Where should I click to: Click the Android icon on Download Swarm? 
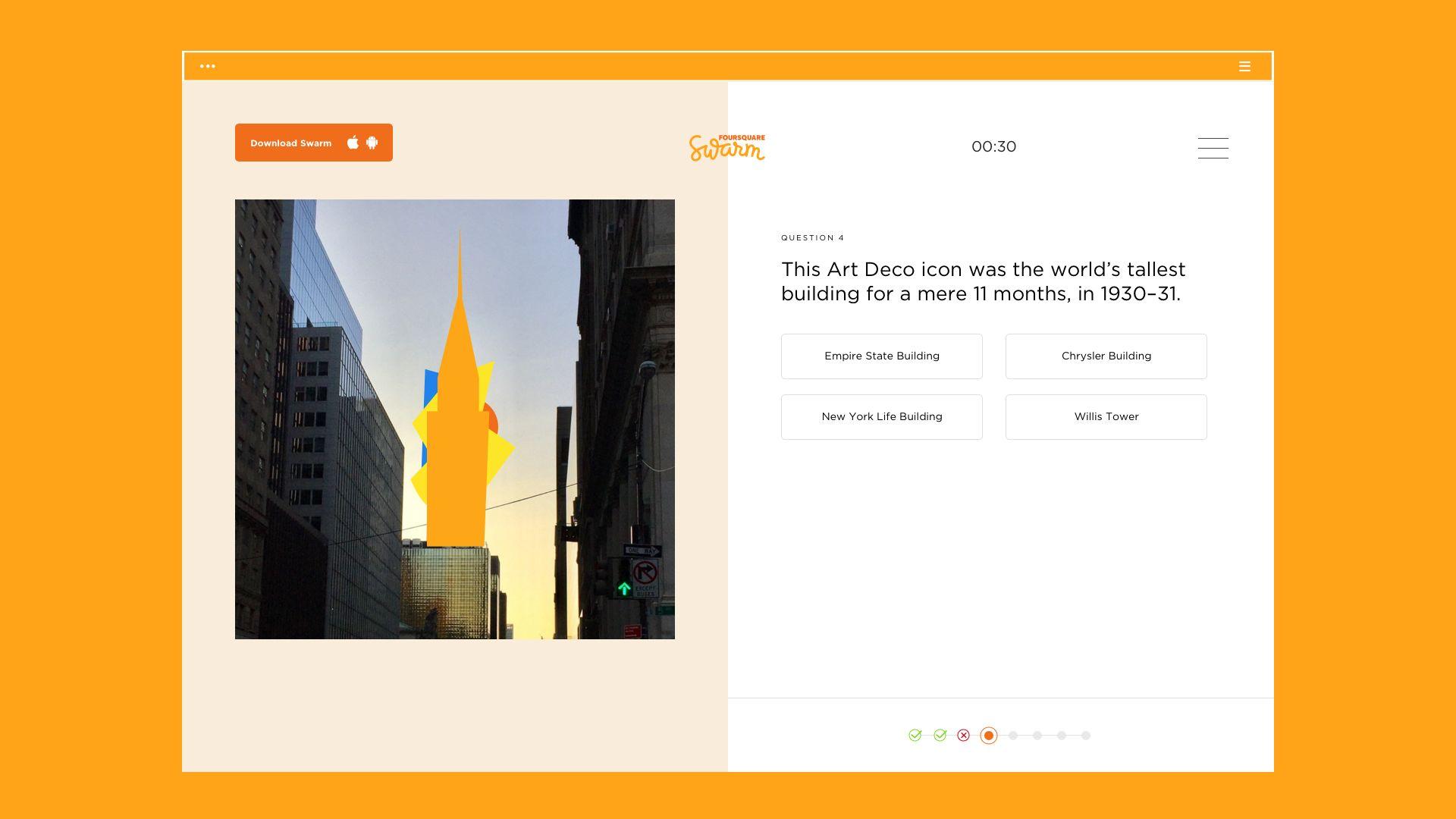click(x=372, y=143)
